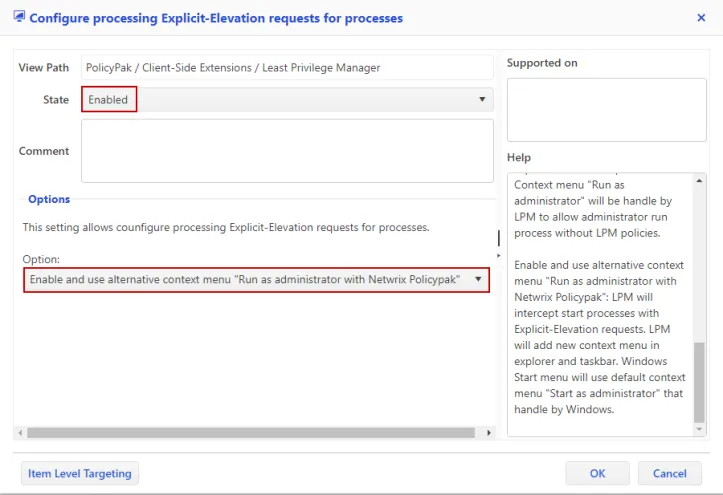Click the View Path text field

pyautogui.click(x=287, y=68)
